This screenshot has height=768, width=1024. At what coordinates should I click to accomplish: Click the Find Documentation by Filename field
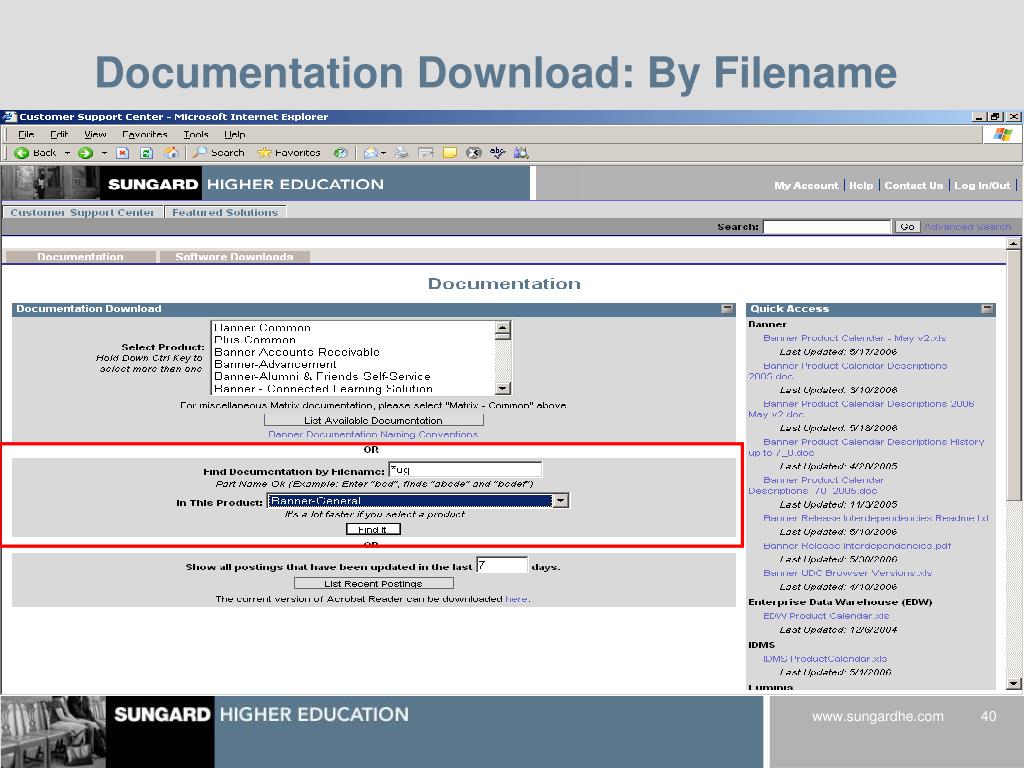[465, 470]
